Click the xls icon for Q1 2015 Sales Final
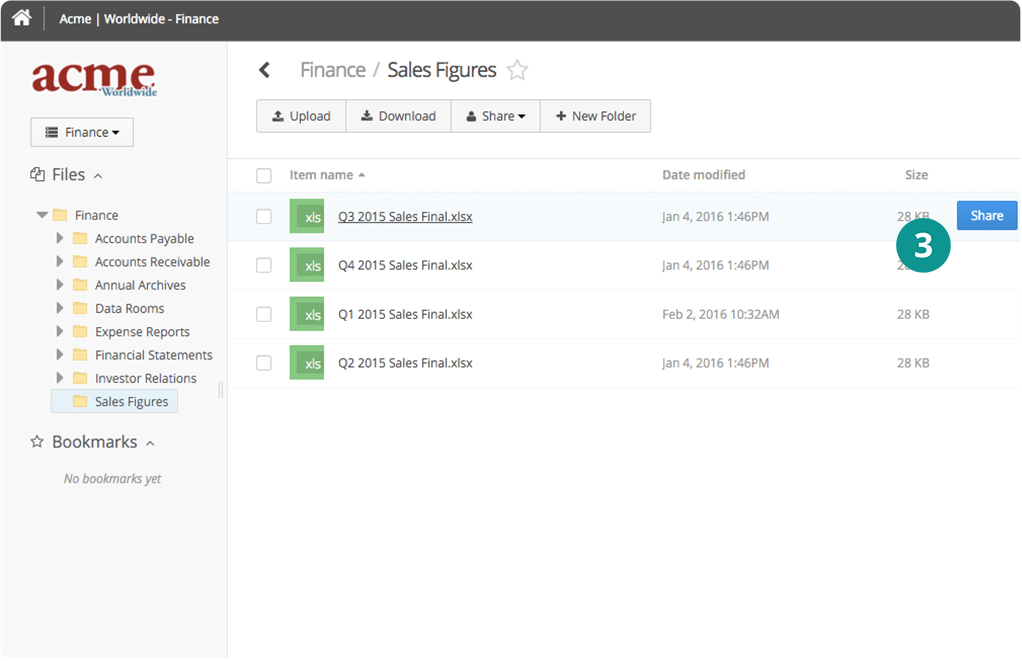 click(307, 315)
